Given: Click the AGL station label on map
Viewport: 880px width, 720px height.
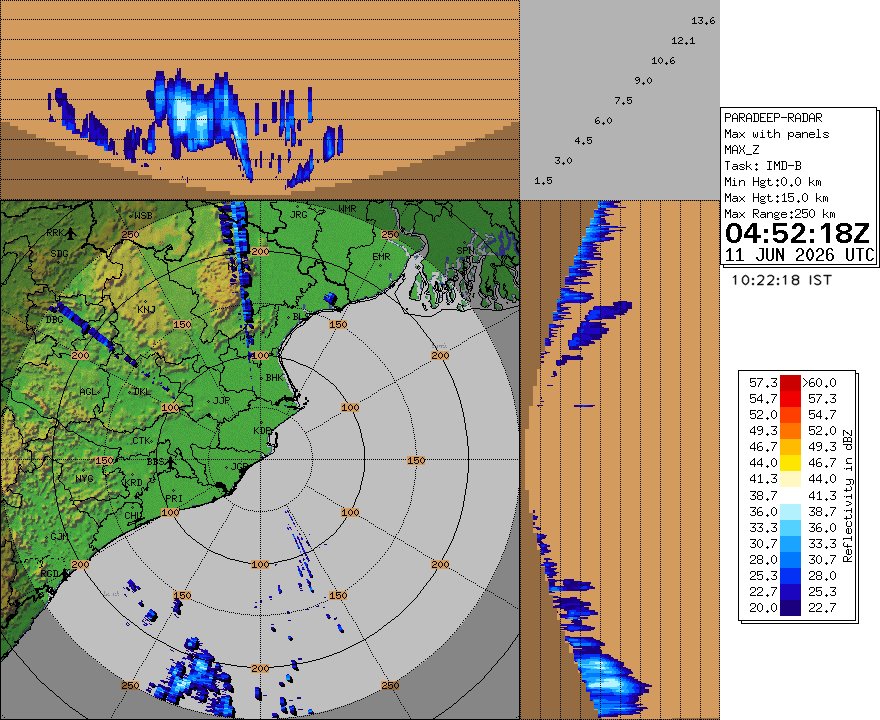Looking at the screenshot, I should (x=88, y=391).
